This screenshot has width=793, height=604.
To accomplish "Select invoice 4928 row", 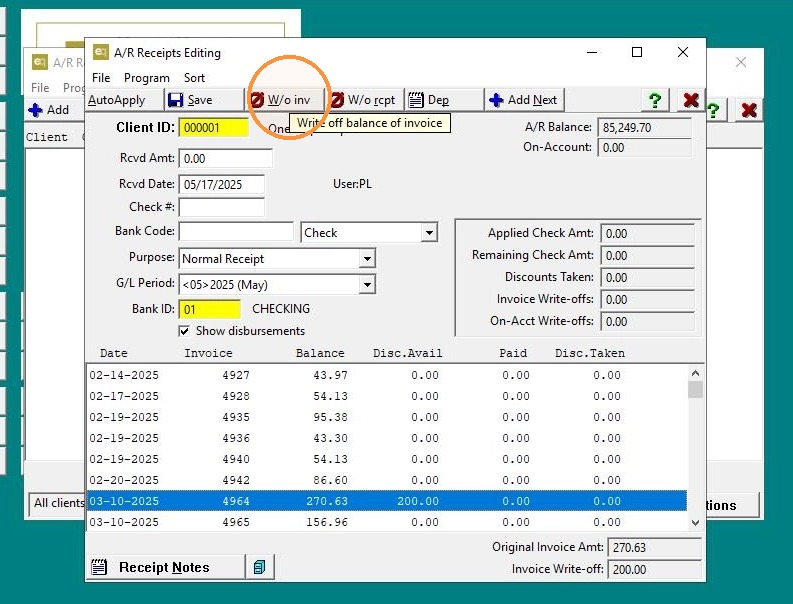I will click(x=387, y=396).
